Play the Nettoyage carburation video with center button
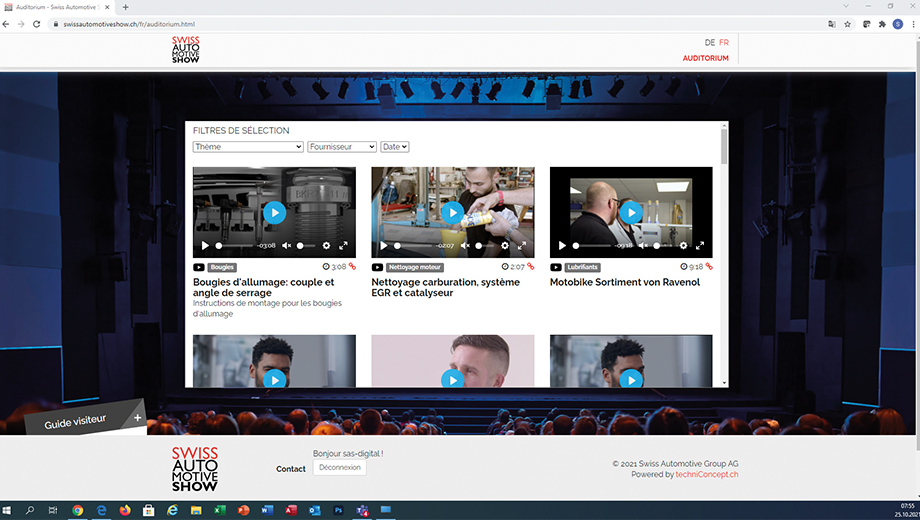The image size is (920, 520). click(452, 212)
